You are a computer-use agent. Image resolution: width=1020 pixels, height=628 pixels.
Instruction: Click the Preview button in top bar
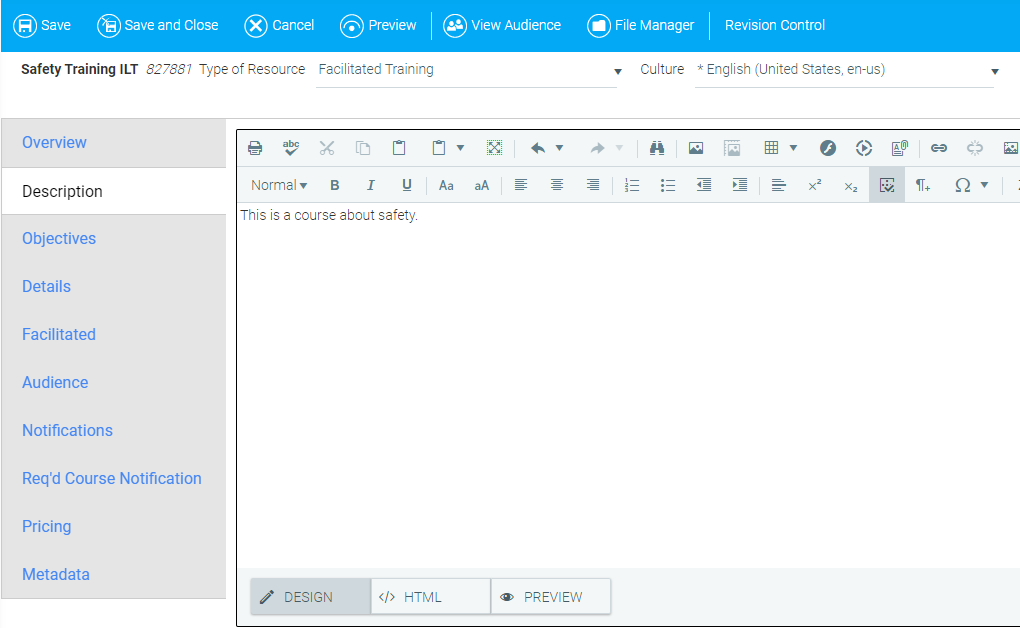378,25
